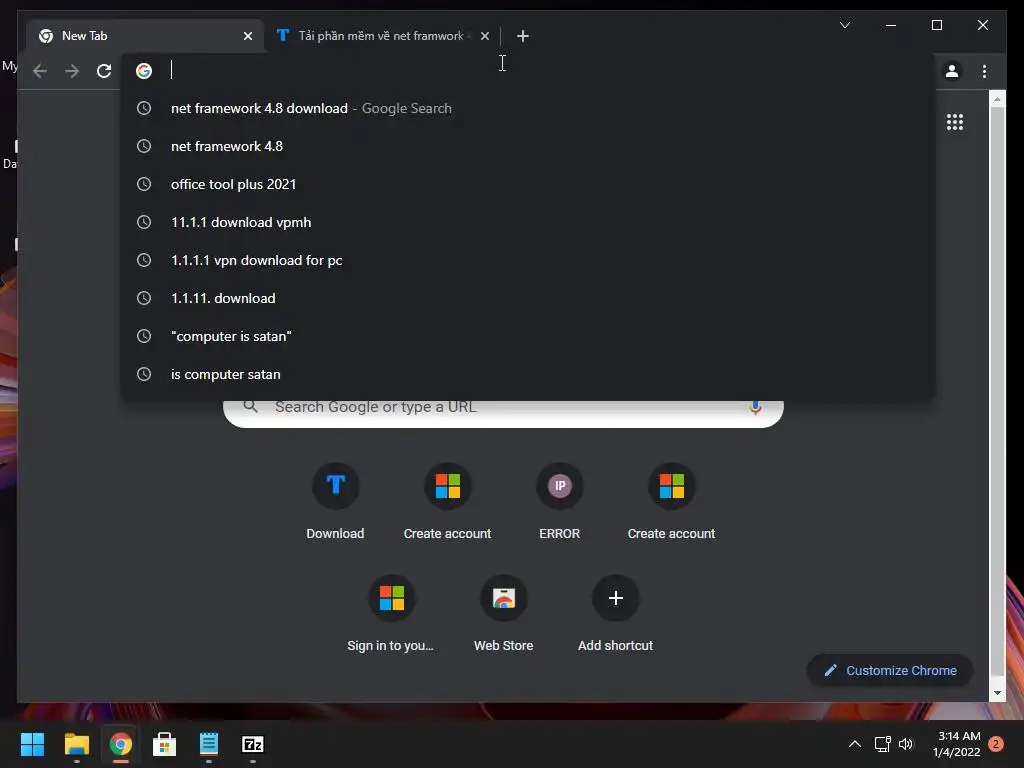Screen dimensions: 1024x768
Task: Select suggestion 11.1.1 download vpmh
Action: [x=528, y=222]
